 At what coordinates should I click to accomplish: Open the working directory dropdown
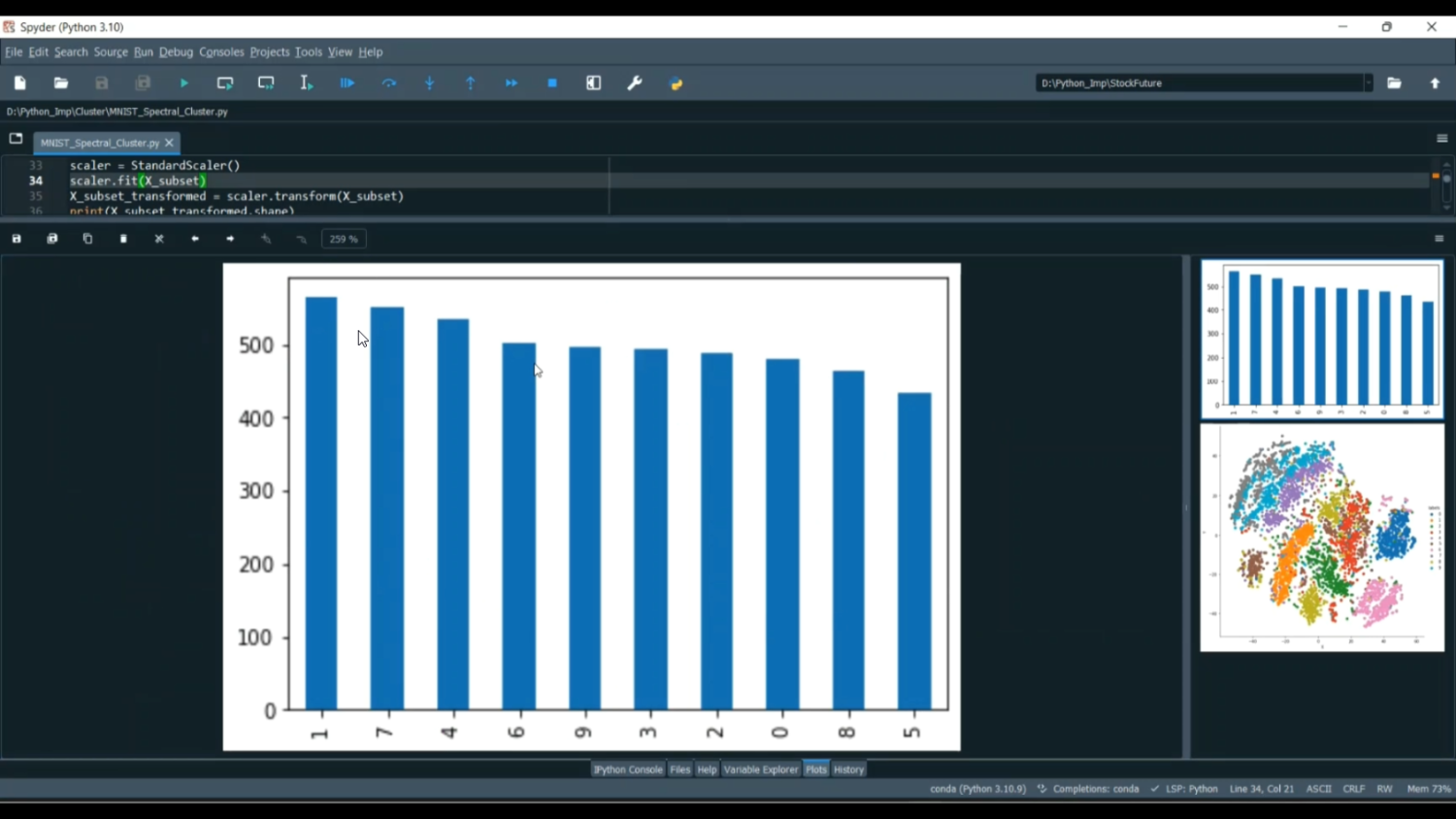[1368, 83]
